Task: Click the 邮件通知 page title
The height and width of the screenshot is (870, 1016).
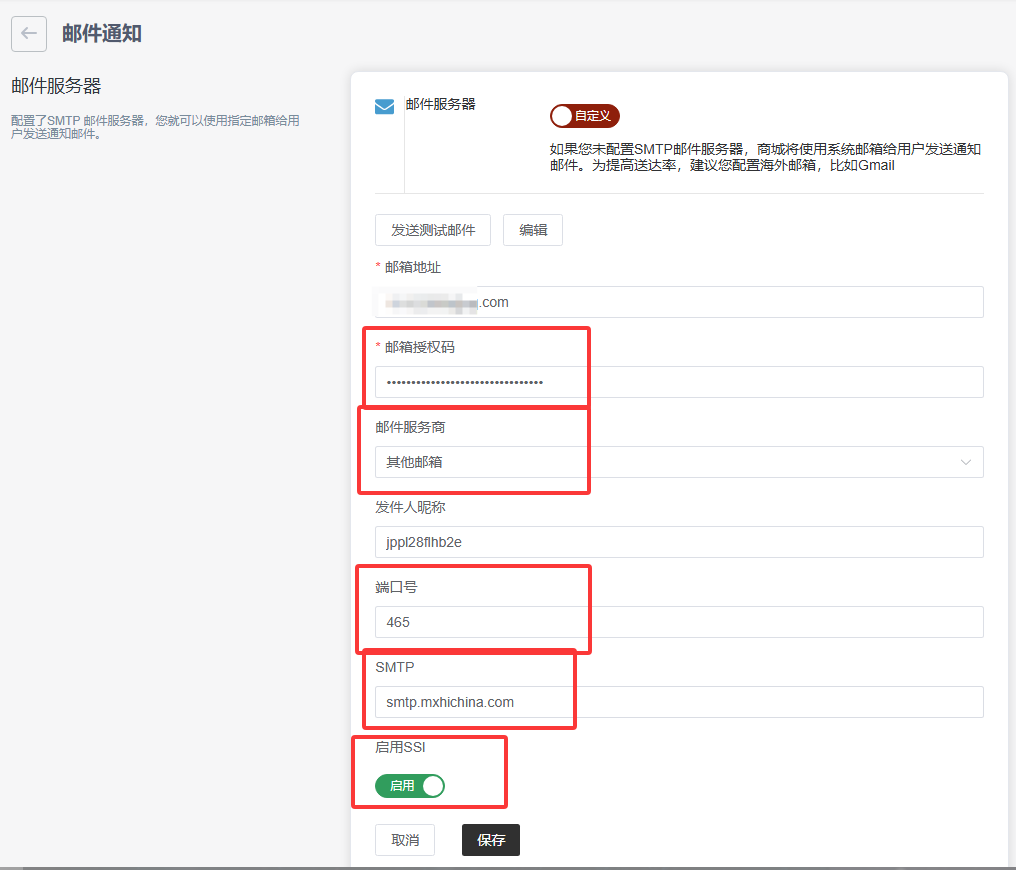Action: (102, 33)
